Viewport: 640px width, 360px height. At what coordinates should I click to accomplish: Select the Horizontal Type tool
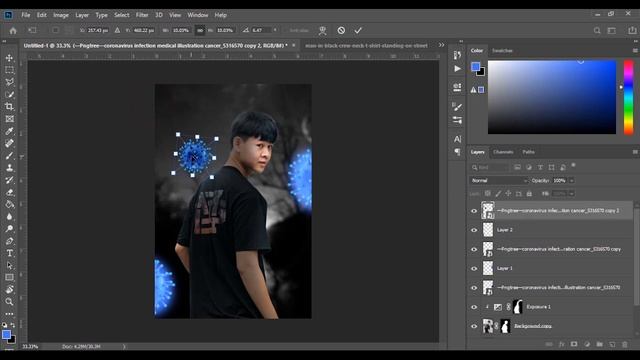pos(9,253)
